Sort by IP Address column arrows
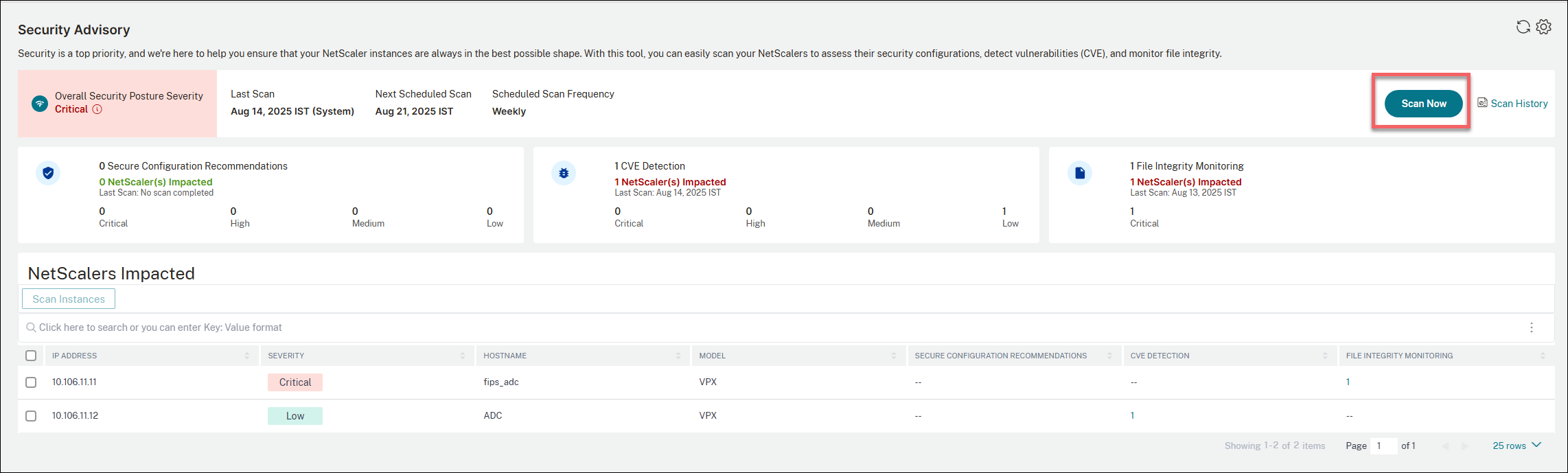 (247, 356)
